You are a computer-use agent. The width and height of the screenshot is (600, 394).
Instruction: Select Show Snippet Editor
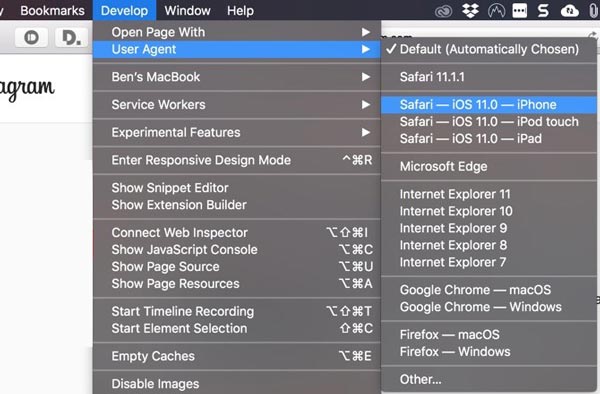(x=237, y=188)
